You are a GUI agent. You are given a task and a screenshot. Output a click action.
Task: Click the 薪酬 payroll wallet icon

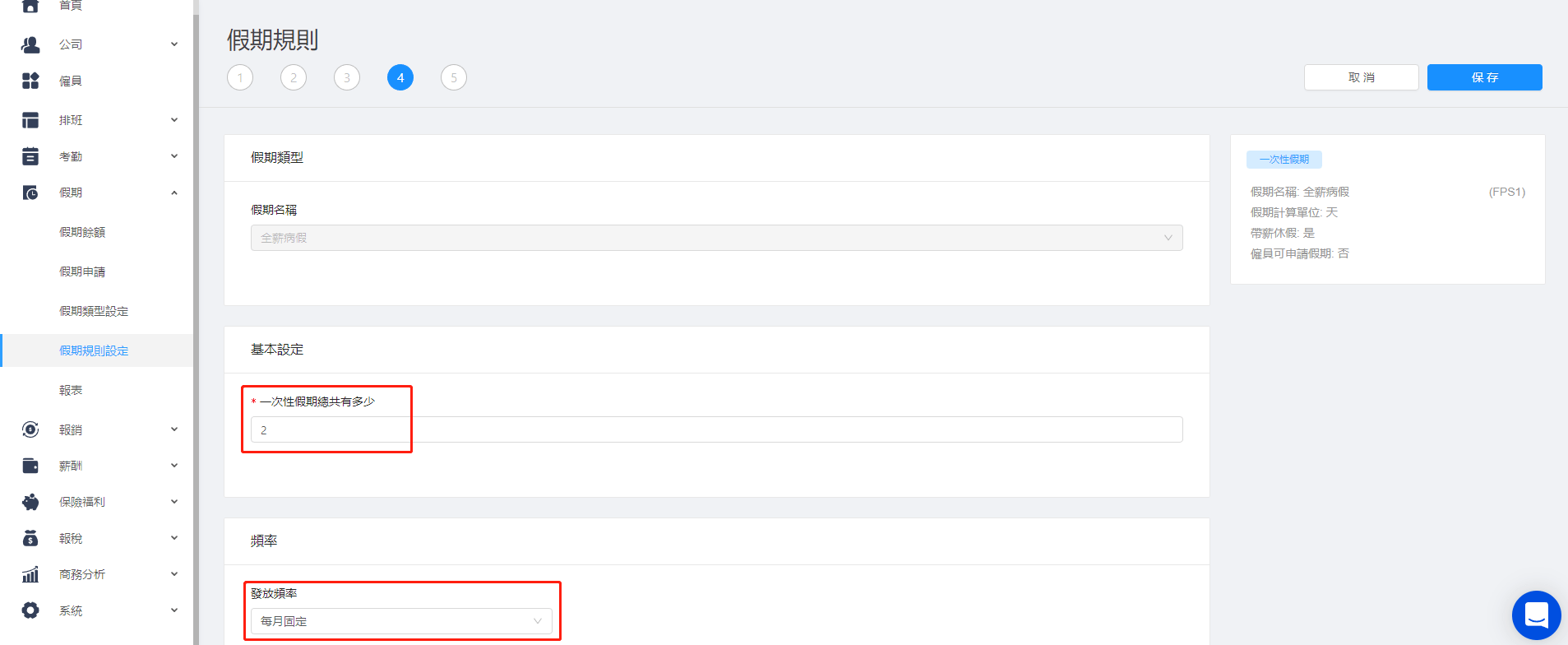point(30,466)
